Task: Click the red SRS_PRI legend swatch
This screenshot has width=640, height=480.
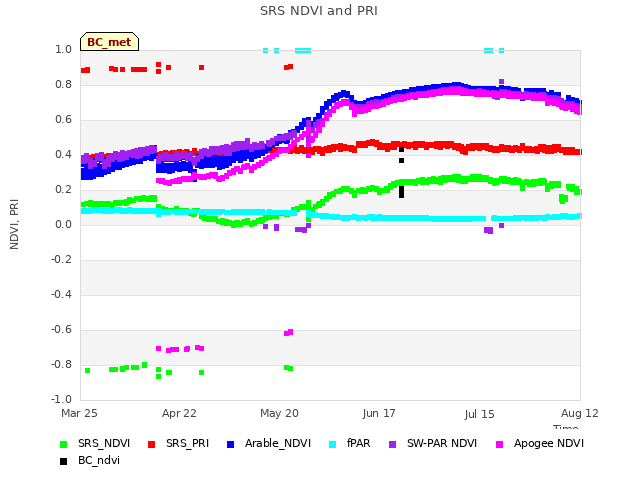Action: tap(151, 444)
